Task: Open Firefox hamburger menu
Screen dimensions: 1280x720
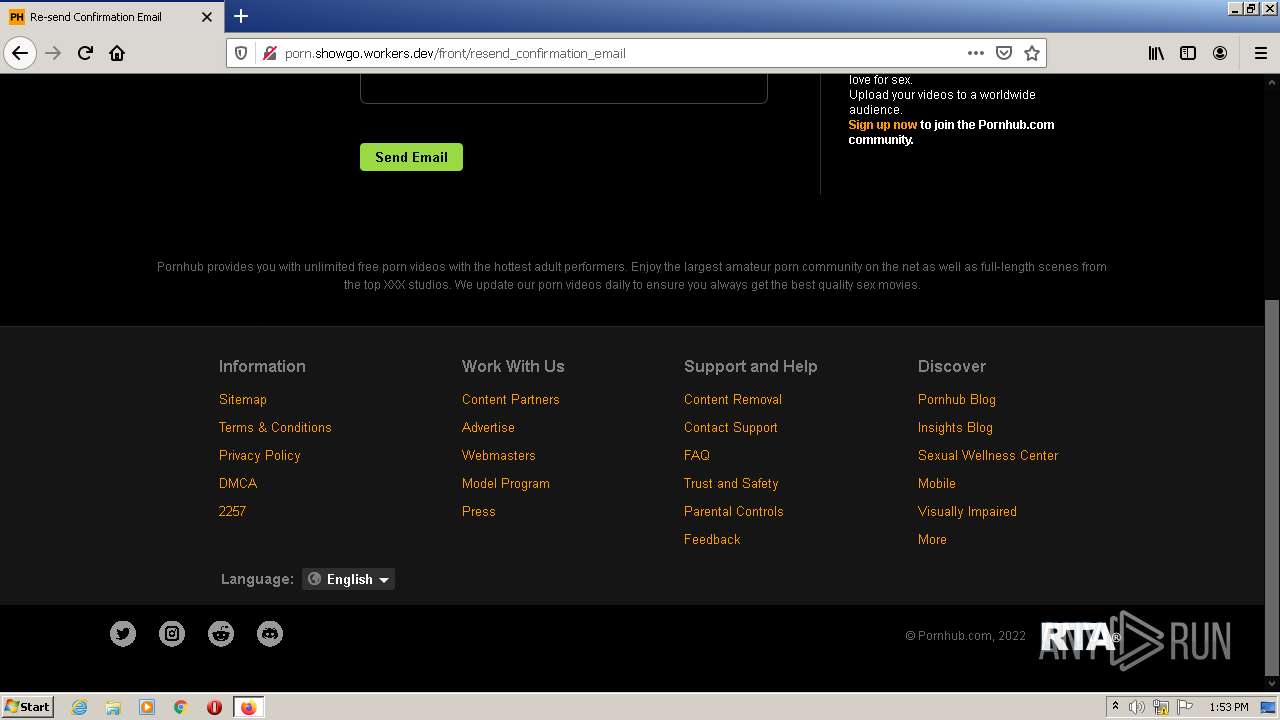Action: coord(1261,53)
